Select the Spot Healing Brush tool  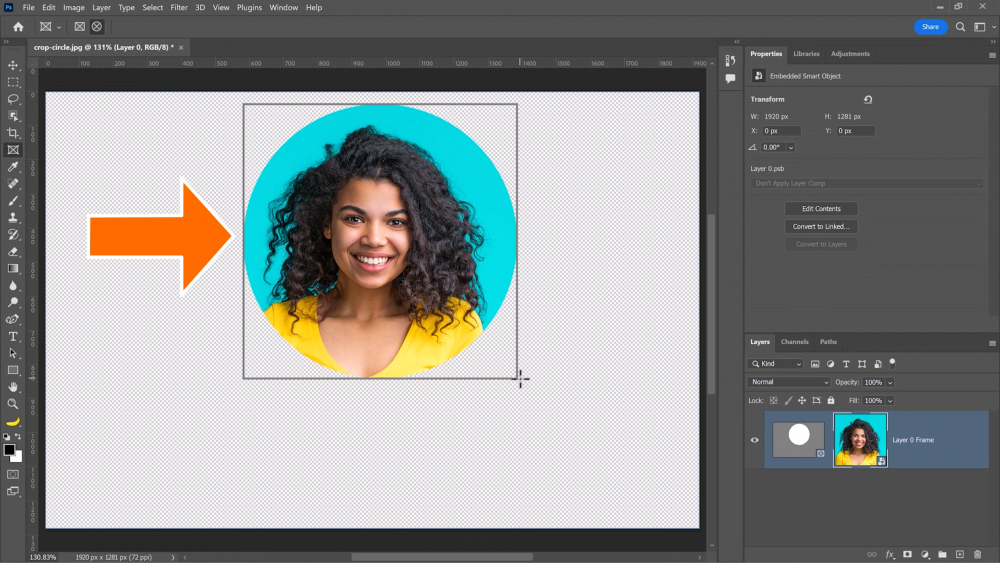click(13, 184)
